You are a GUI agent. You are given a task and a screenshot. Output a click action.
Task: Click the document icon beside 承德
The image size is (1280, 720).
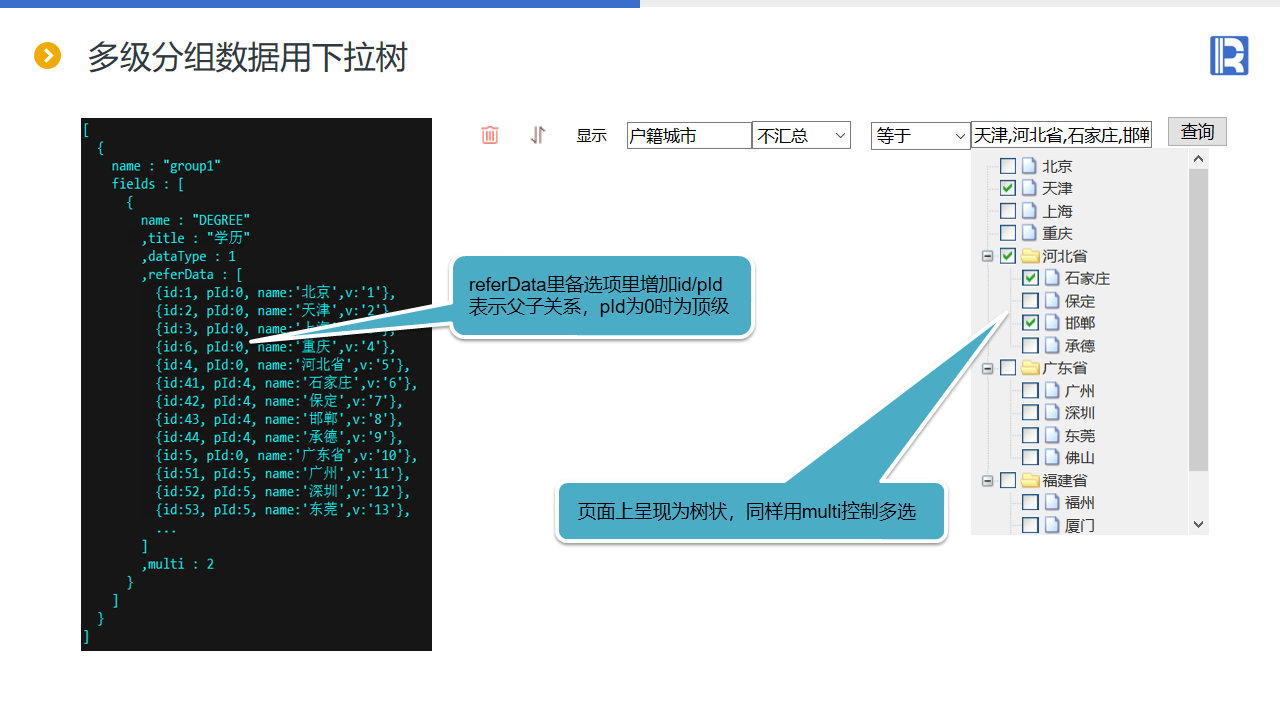point(1051,346)
